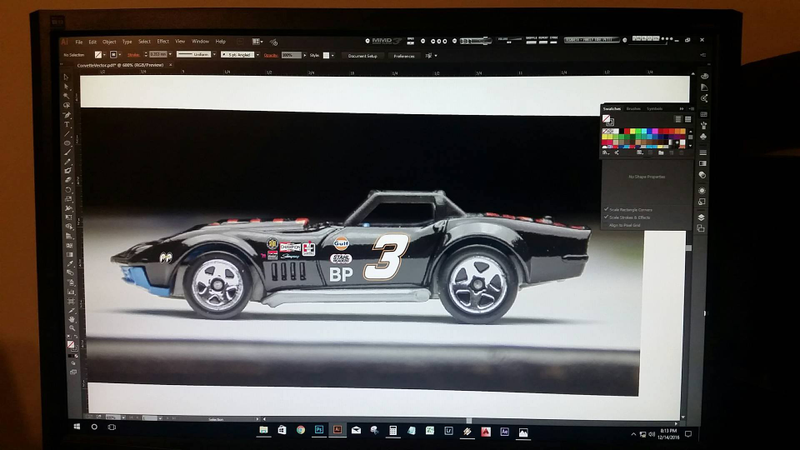Click the red Stroke label link
The height and width of the screenshot is (450, 800).
134,55
